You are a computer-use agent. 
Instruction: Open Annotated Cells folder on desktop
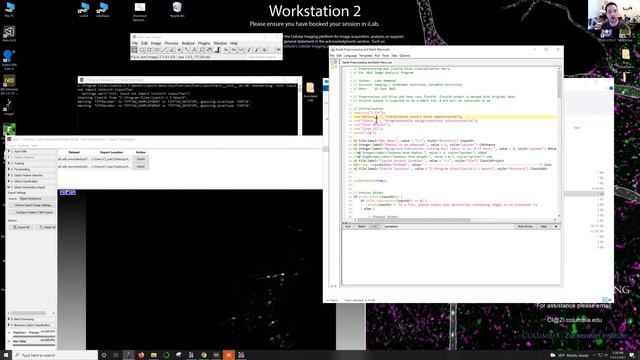(310, 92)
